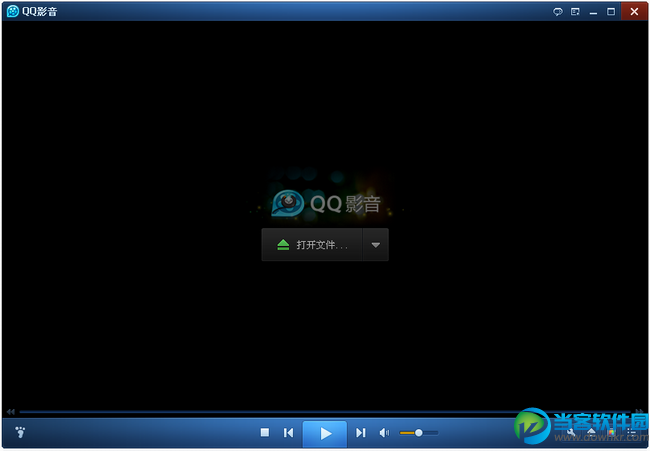Screen dimensions: 650x451
Task: Toggle the playlist icon
Action: [631, 433]
